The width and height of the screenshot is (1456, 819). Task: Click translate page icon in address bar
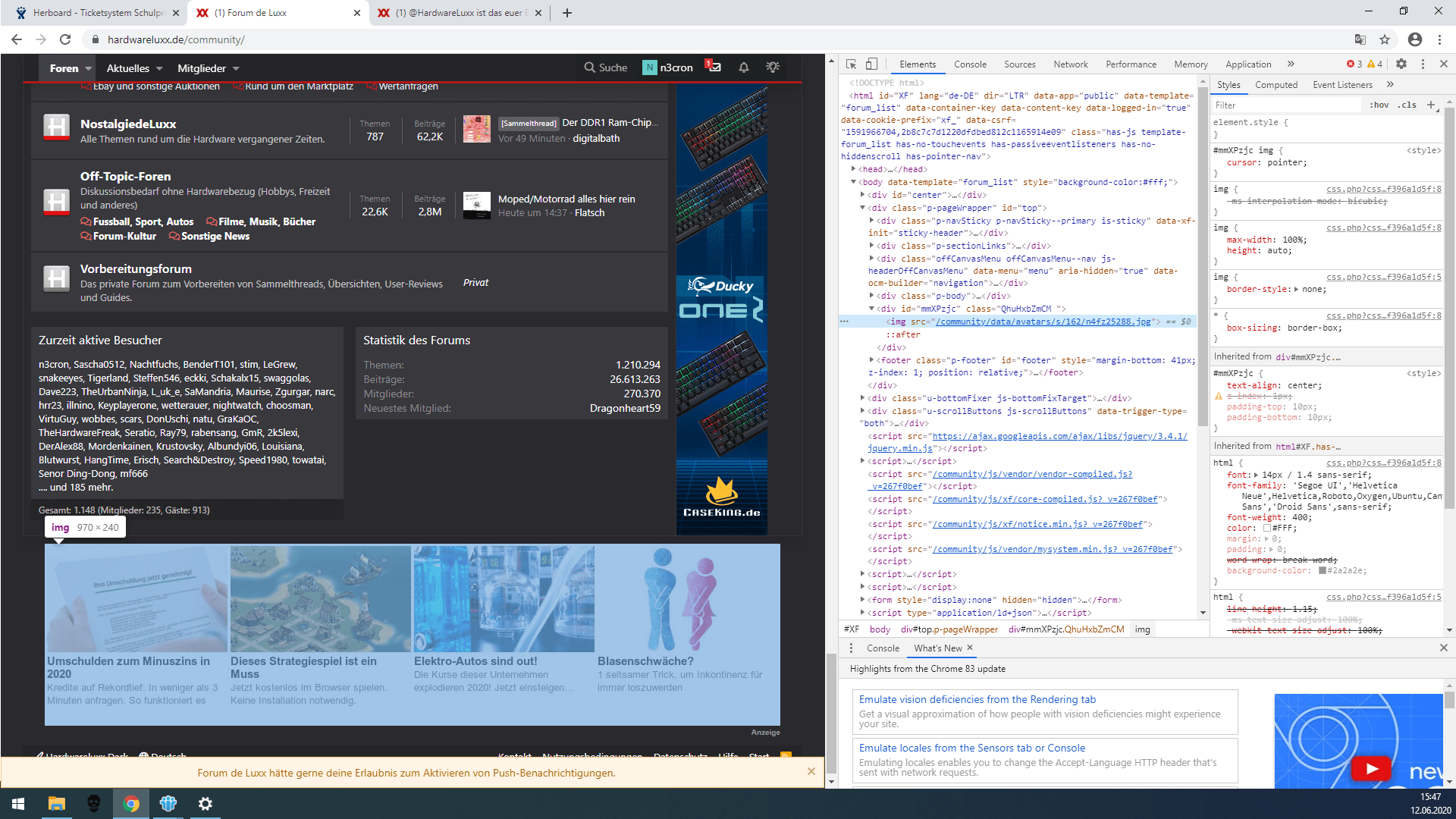(1360, 39)
